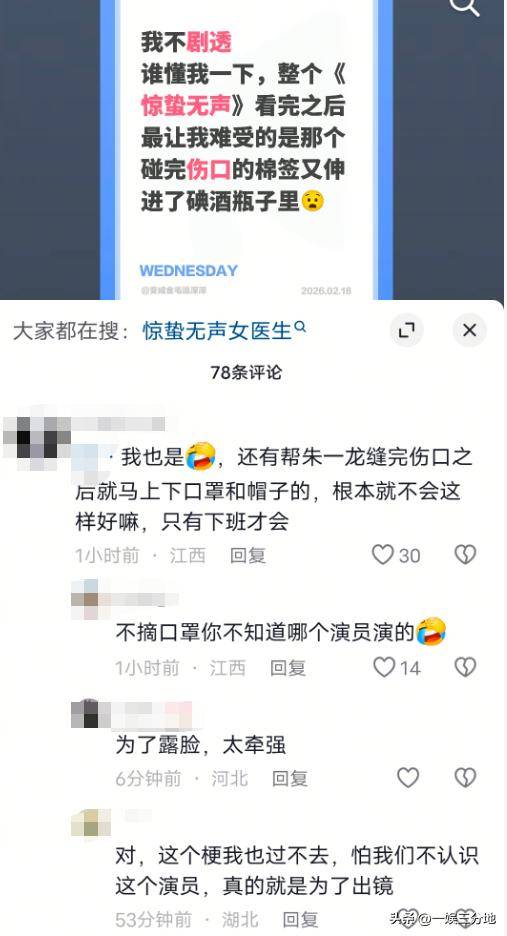
Task: Reply to the 湖北 comment
Action: click(300, 920)
